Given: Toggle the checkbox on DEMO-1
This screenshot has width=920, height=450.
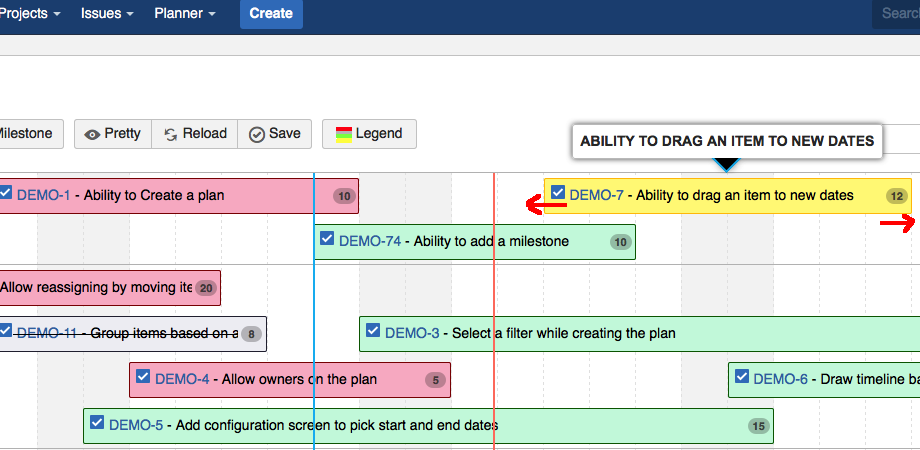Looking at the screenshot, I should 5,192.
